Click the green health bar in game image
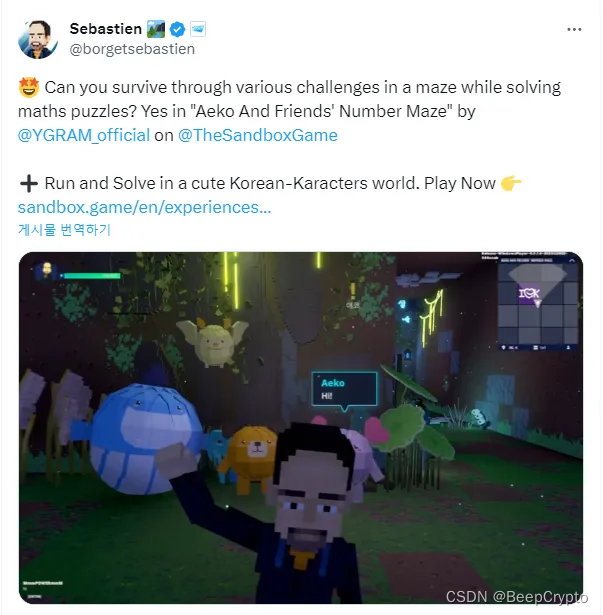The height and width of the screenshot is (615, 603). 91,276
